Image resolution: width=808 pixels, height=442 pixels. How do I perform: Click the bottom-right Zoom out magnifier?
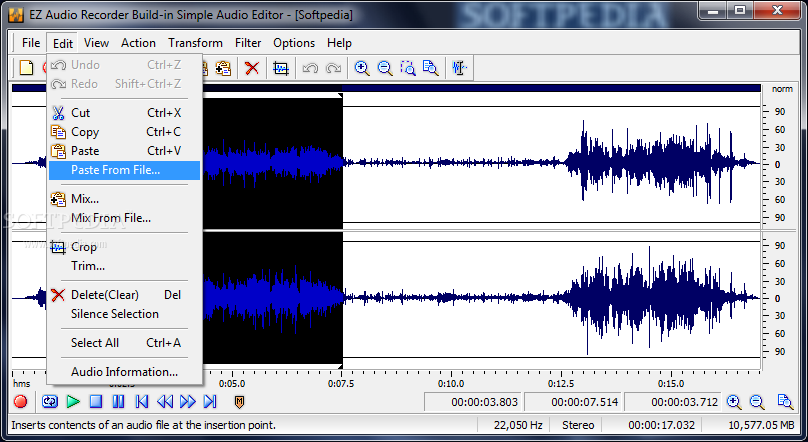(757, 401)
